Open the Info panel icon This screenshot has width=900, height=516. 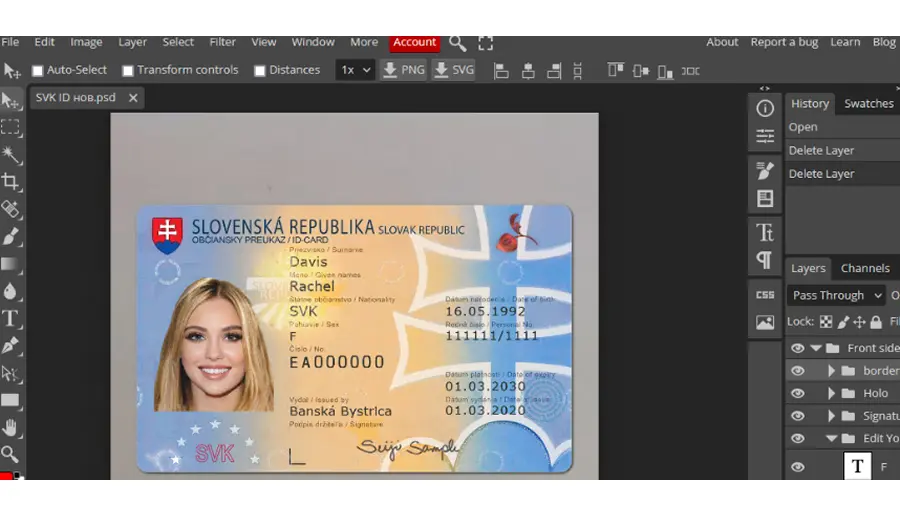pyautogui.click(x=765, y=108)
